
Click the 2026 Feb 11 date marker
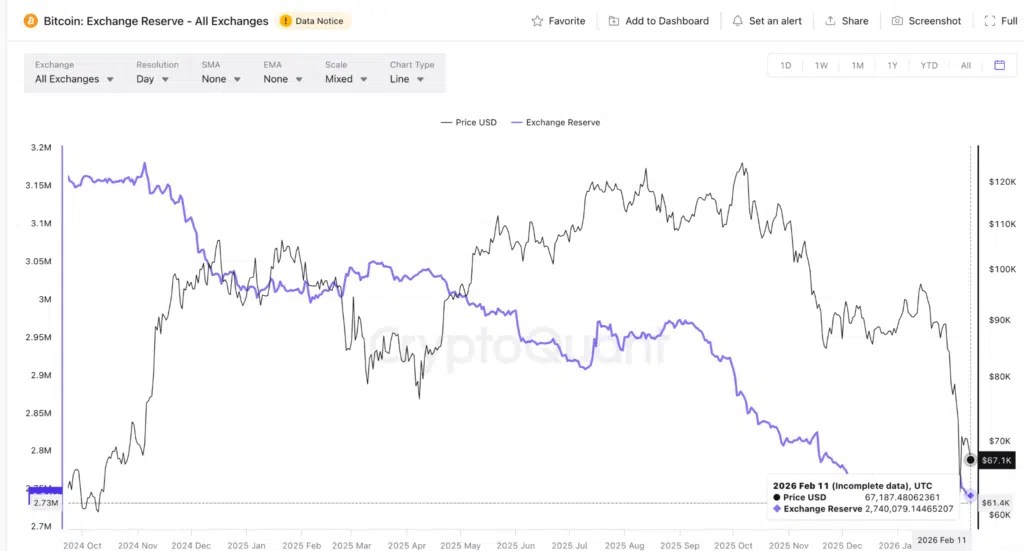tap(942, 540)
